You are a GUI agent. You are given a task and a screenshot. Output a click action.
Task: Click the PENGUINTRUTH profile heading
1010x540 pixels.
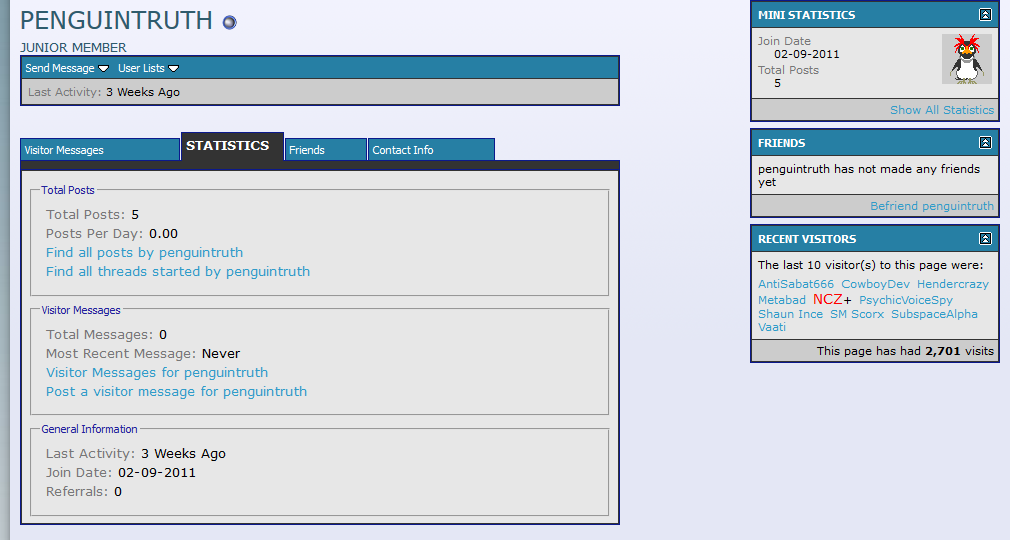pos(116,21)
